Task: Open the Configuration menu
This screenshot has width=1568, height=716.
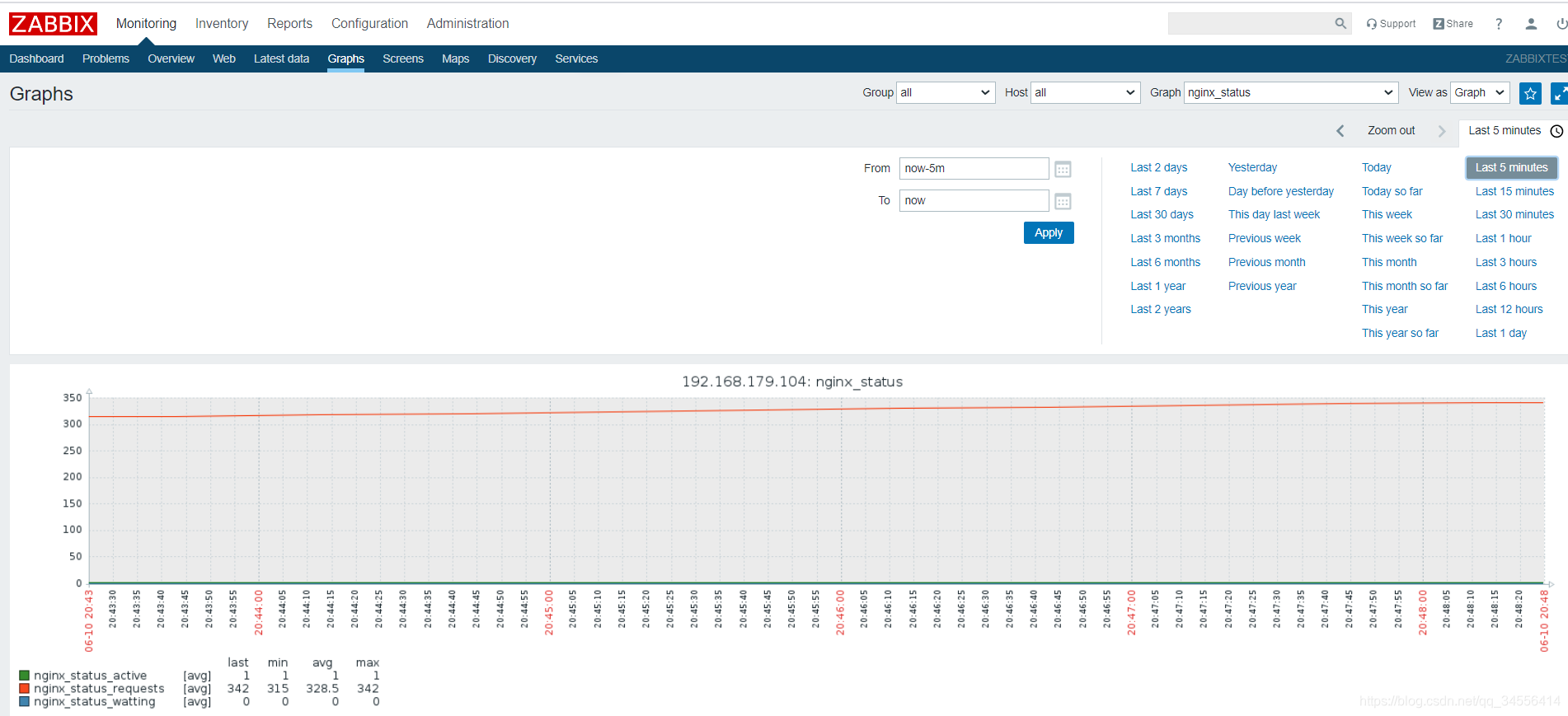Action: (369, 24)
